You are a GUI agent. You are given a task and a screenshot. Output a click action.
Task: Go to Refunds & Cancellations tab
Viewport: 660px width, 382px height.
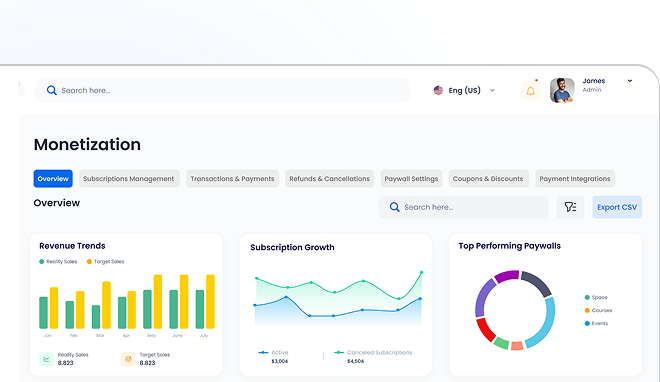click(330, 179)
